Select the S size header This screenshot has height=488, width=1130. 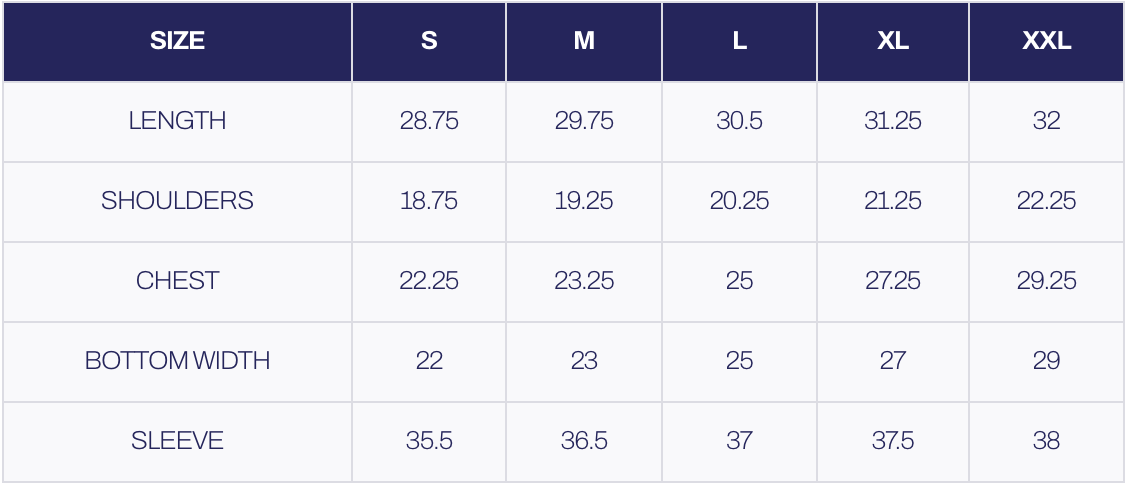[429, 41]
